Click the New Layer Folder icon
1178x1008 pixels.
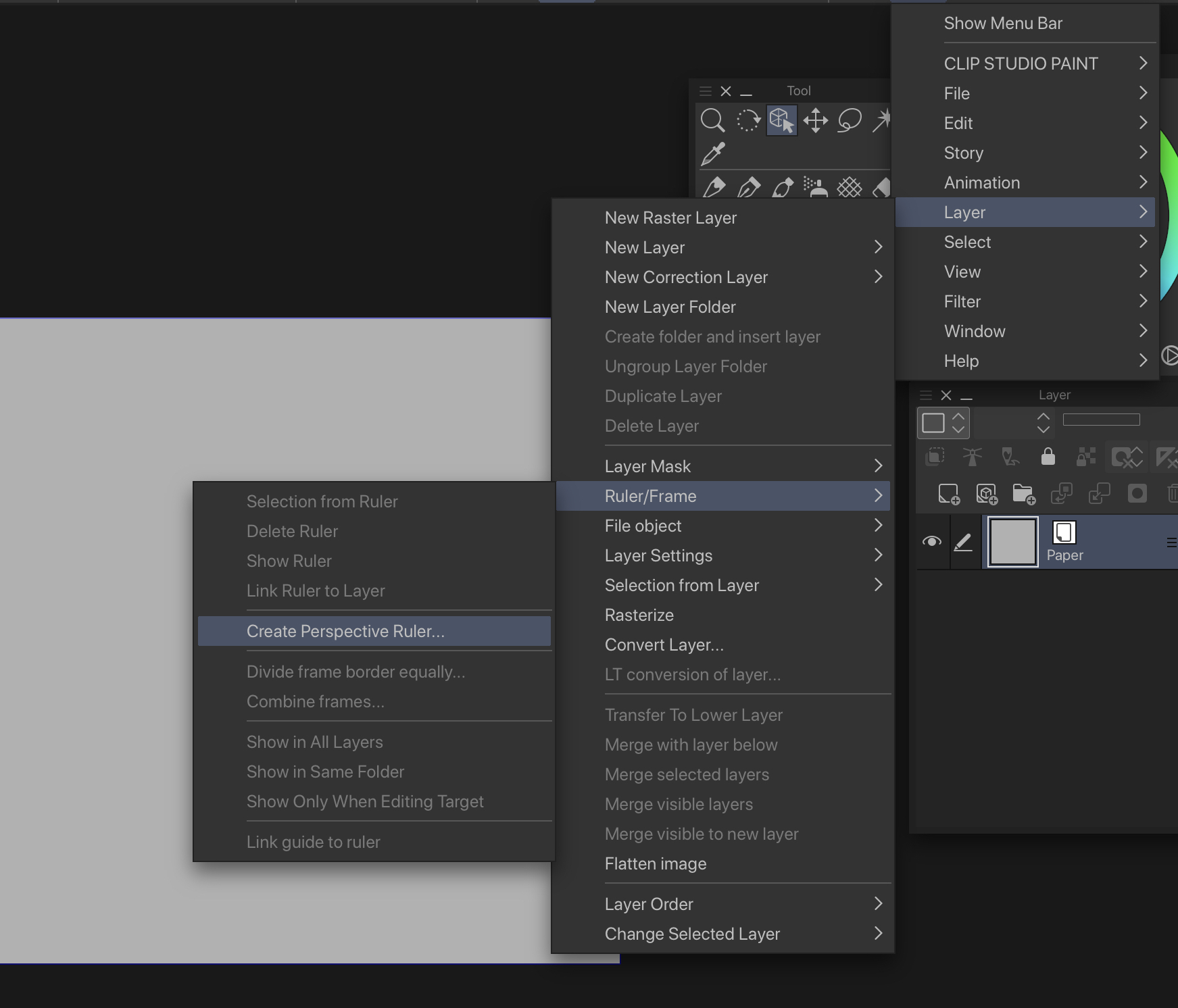(1023, 494)
